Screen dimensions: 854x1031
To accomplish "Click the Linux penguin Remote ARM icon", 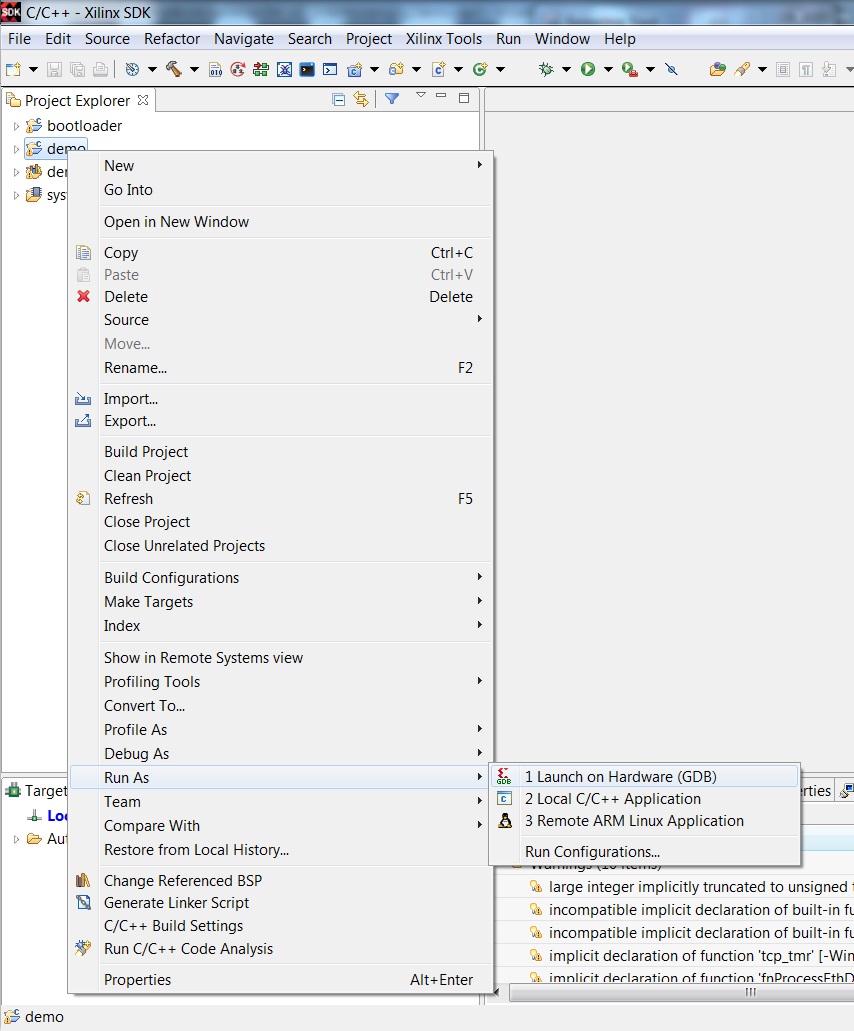I will click(505, 821).
